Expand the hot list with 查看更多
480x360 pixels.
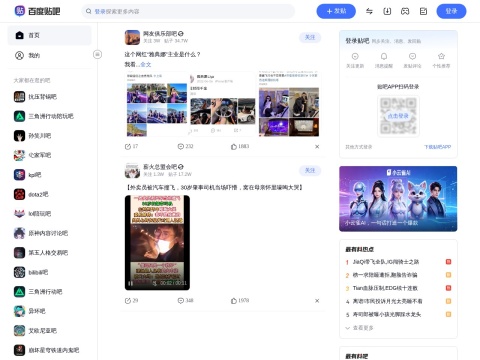click(359, 328)
